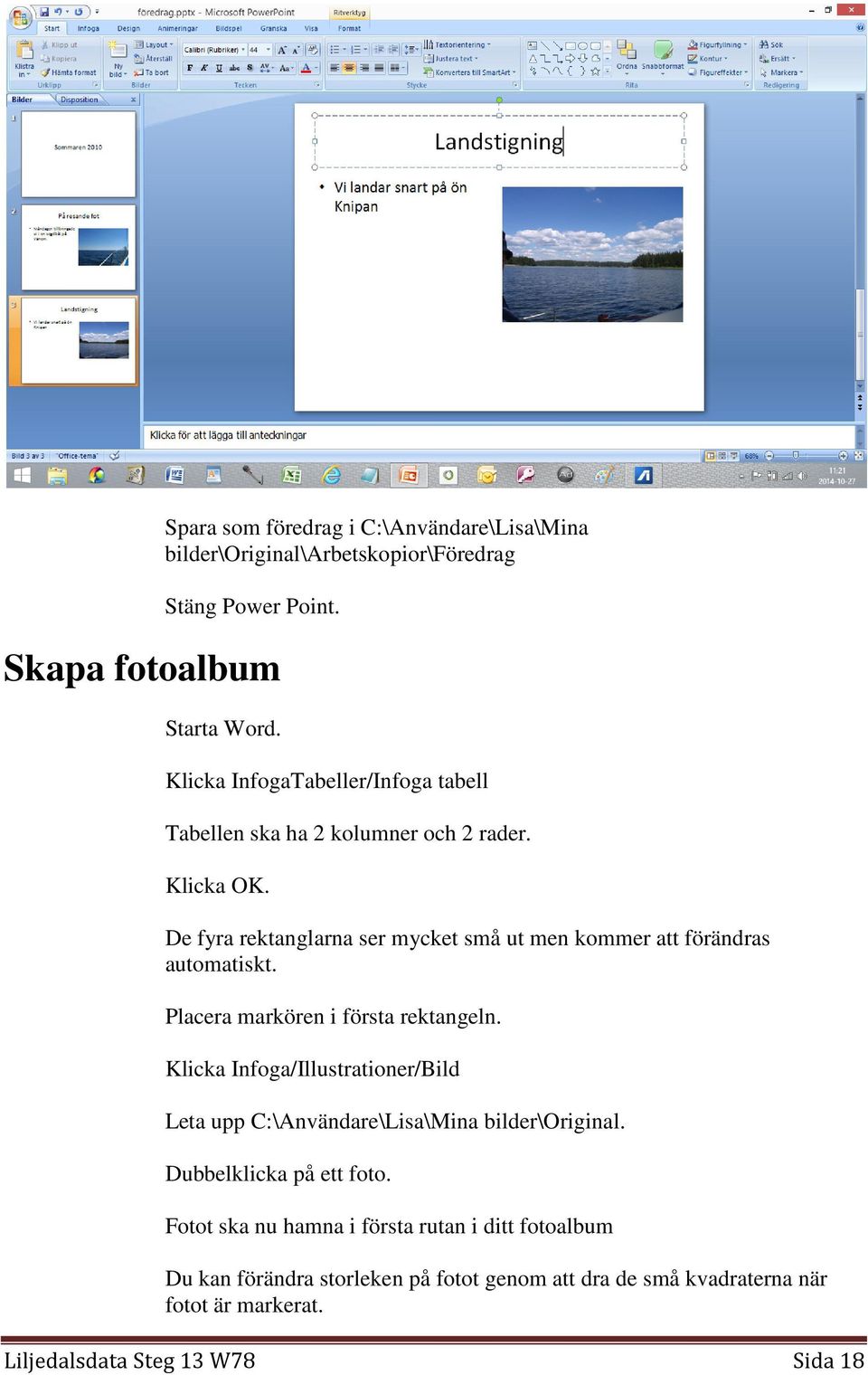Click Ersätt replace button
The height and width of the screenshot is (1375, 868).
click(x=778, y=58)
